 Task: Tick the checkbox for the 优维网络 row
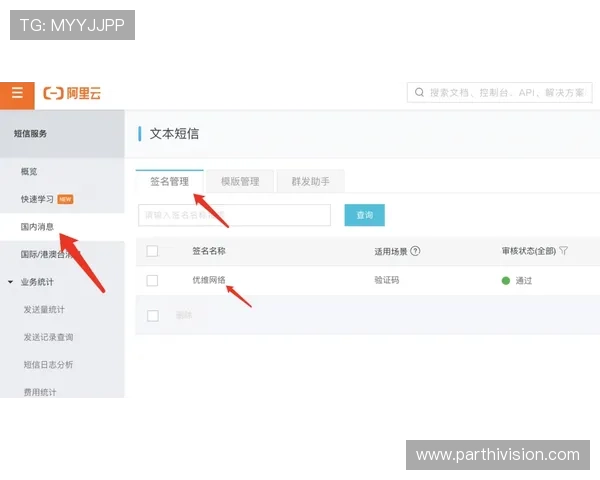[152, 281]
